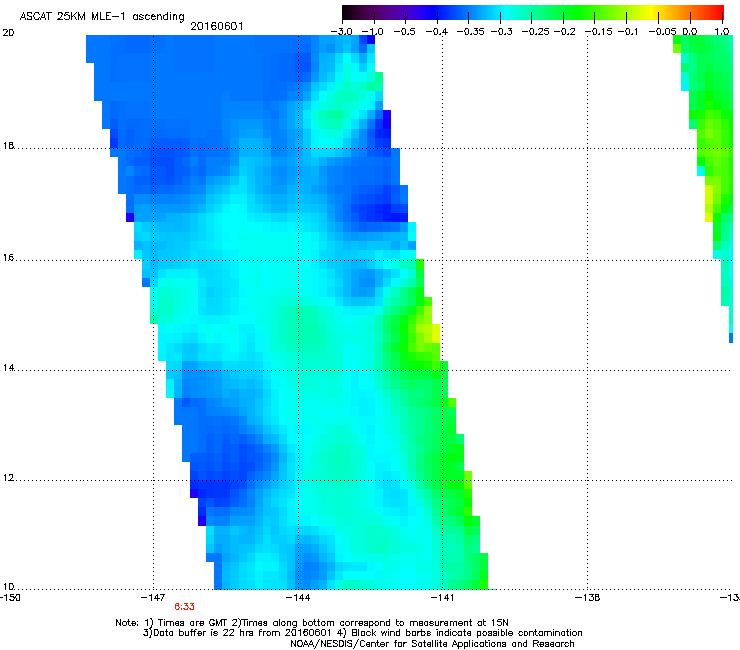740x650 pixels.
Task: Click the latitude label 14
Action: click(x=8, y=368)
